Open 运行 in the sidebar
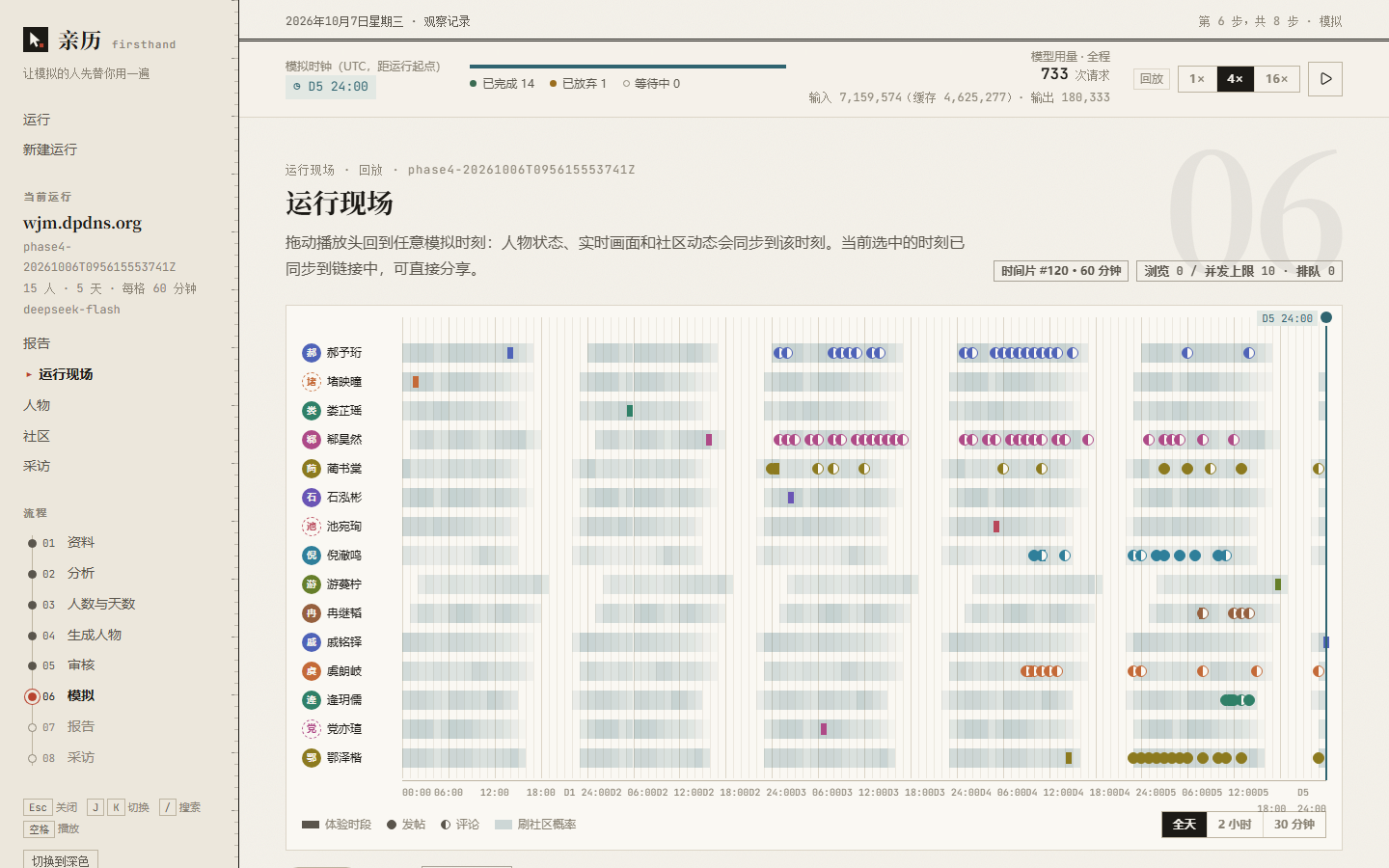1389x868 pixels. (37, 120)
